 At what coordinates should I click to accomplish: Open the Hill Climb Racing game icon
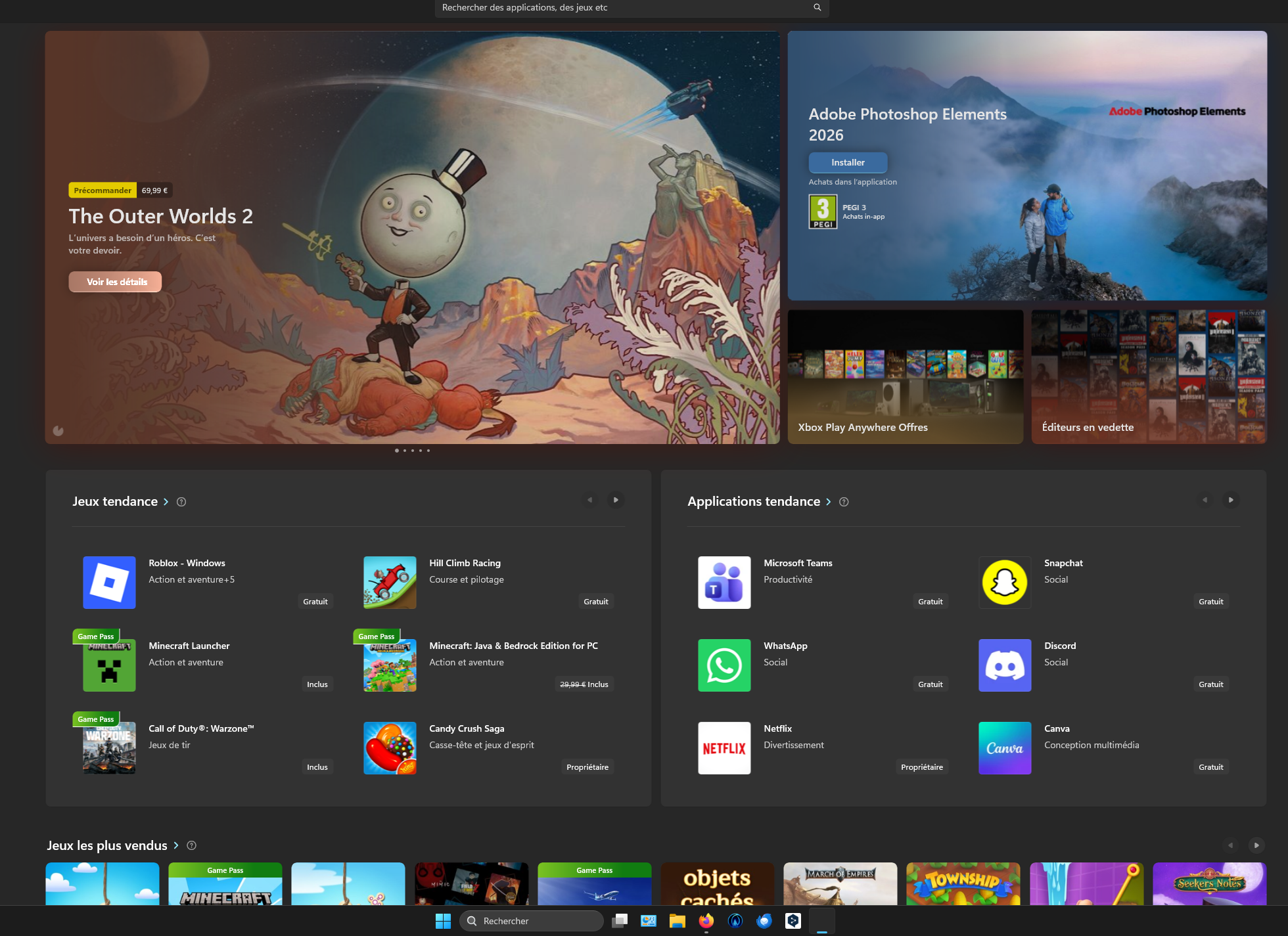coord(390,583)
